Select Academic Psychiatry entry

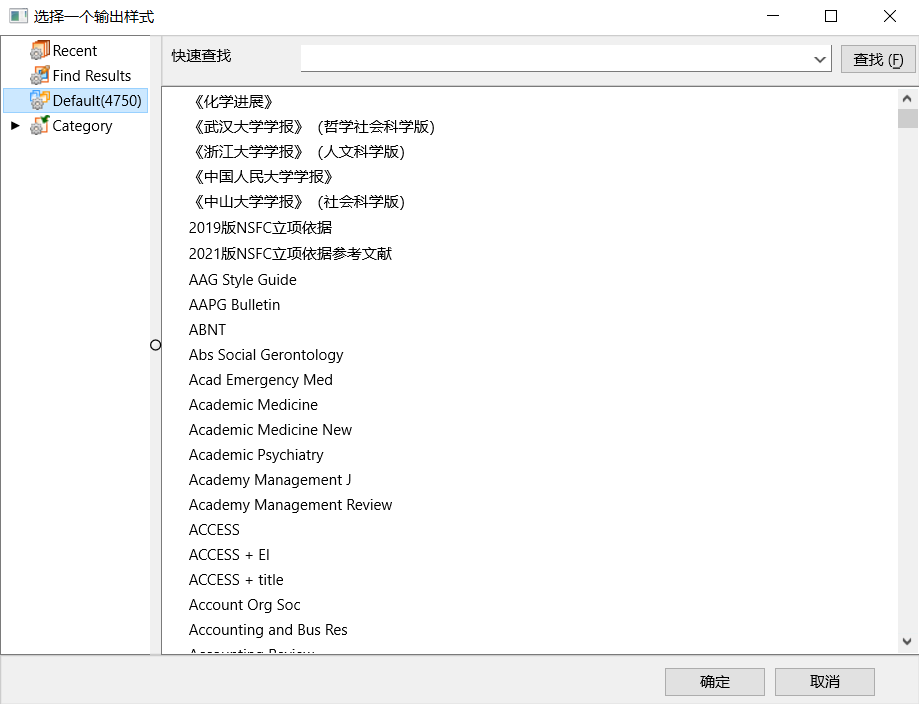click(x=256, y=455)
